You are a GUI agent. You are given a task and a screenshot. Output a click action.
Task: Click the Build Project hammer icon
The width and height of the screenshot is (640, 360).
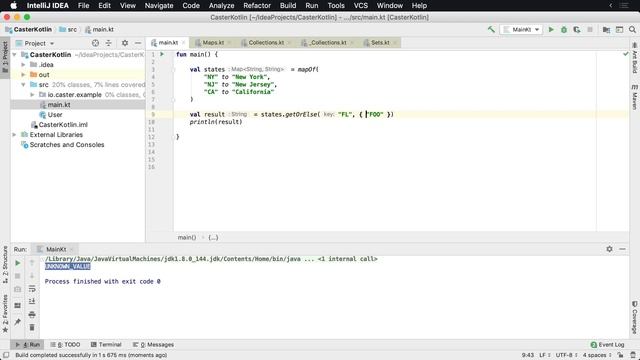click(491, 29)
